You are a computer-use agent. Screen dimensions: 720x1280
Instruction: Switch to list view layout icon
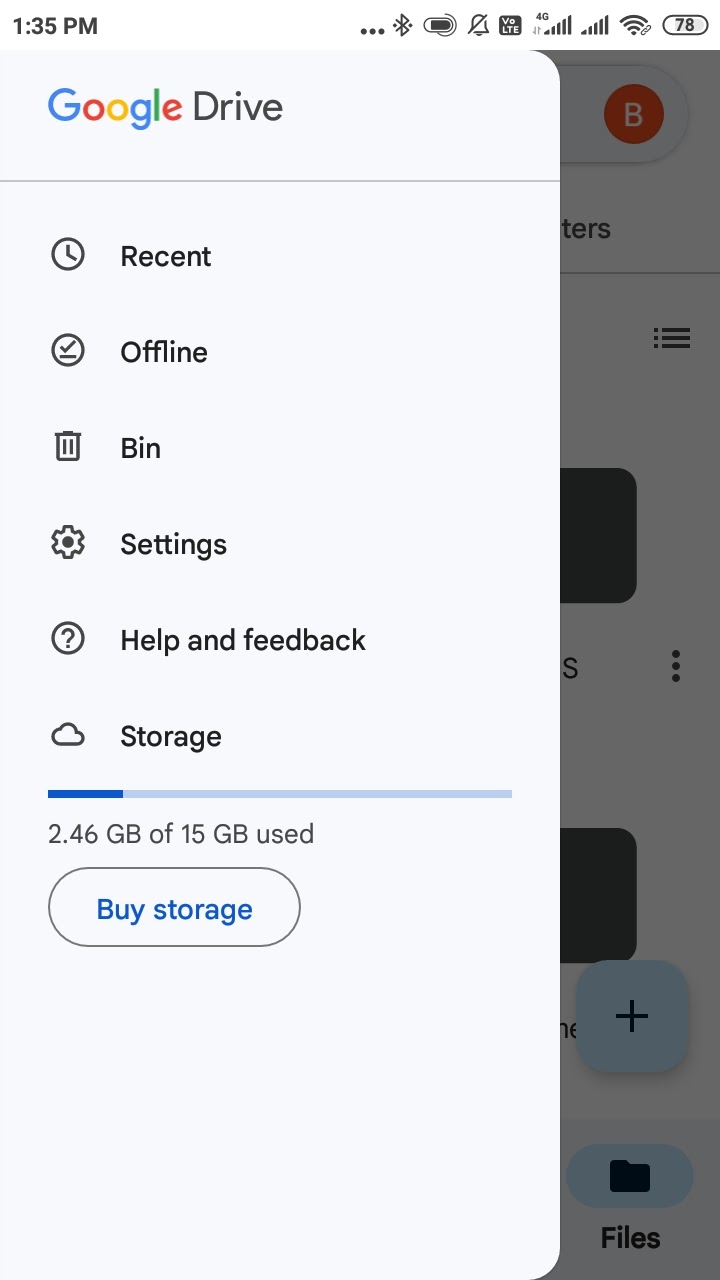[672, 338]
